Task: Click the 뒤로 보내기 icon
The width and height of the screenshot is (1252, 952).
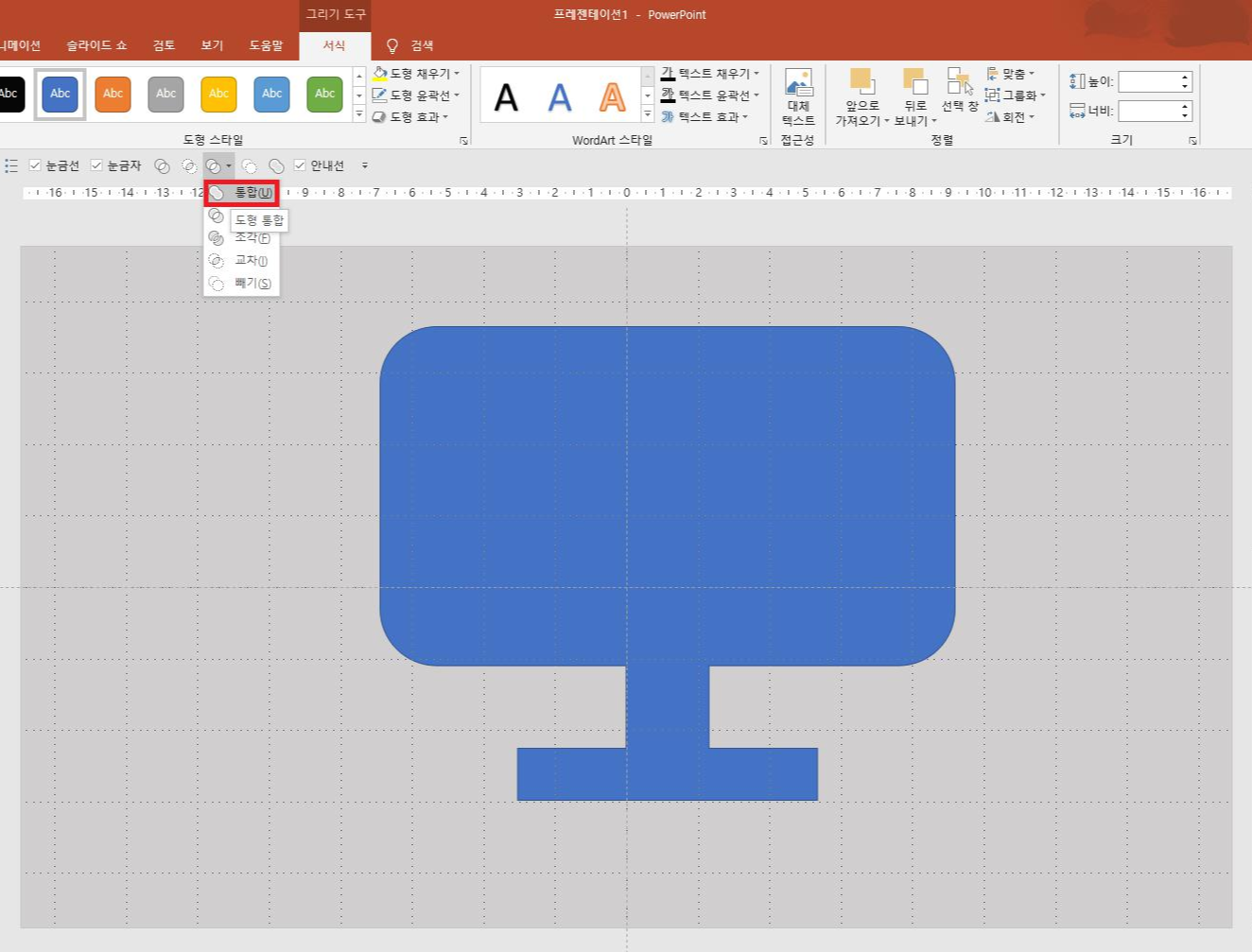Action: 914,81
